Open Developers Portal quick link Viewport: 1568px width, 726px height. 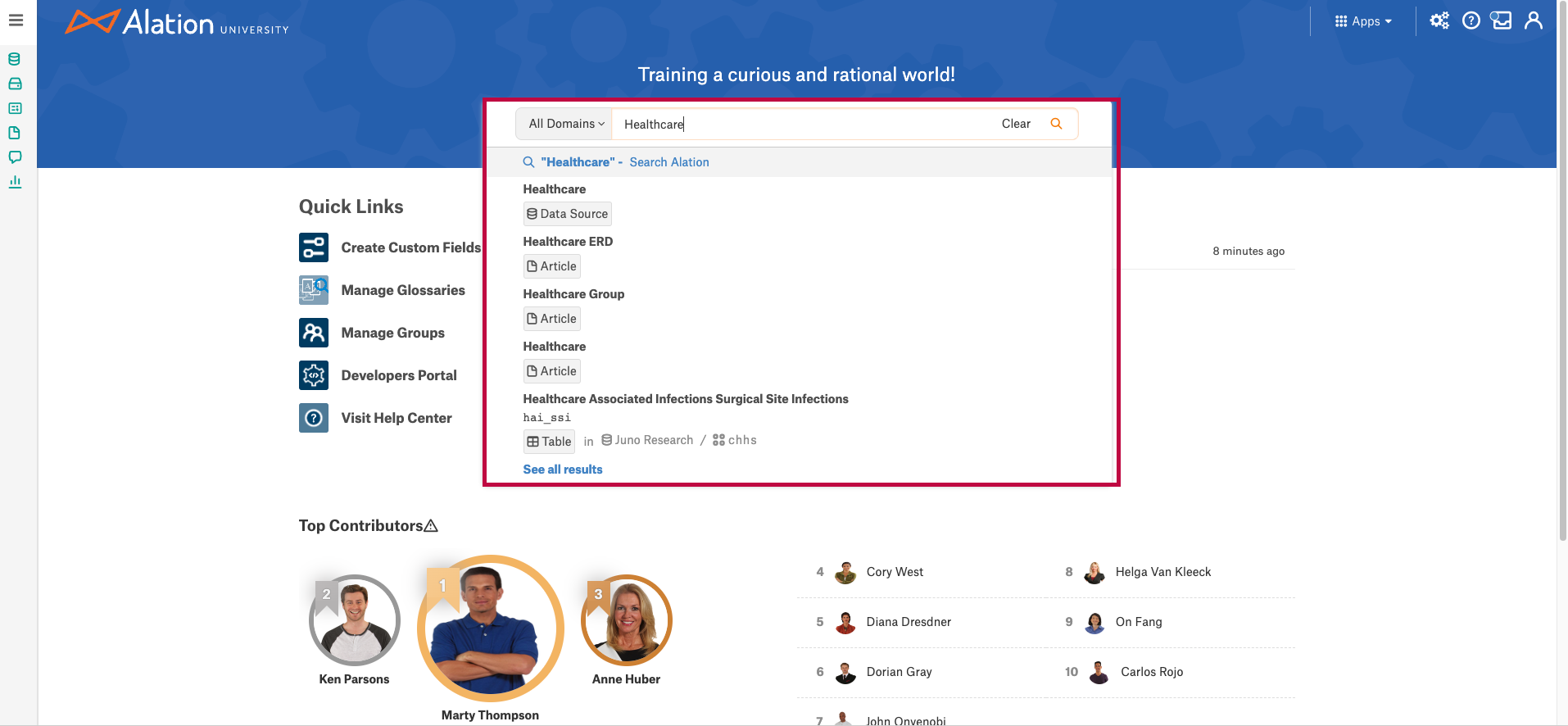(399, 375)
